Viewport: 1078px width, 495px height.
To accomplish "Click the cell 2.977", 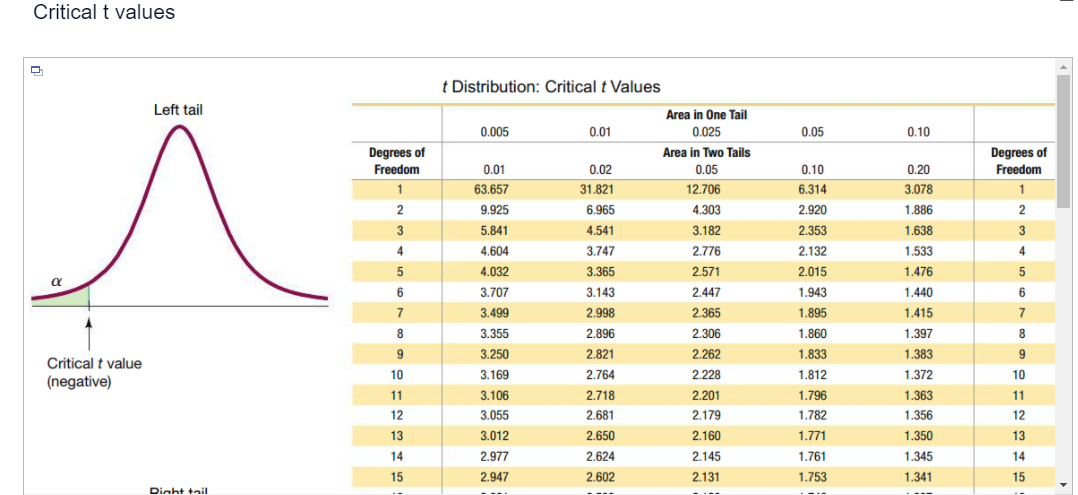I will pos(494,455).
